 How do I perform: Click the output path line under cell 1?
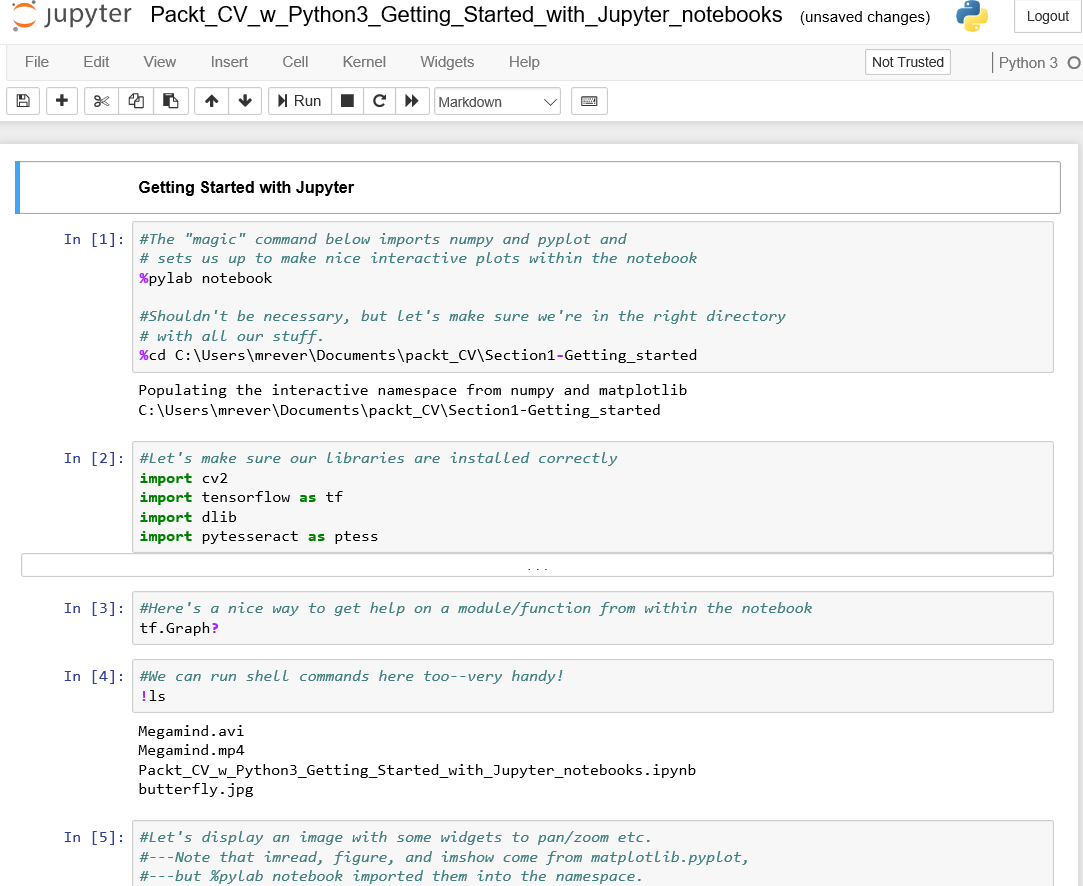coord(399,410)
